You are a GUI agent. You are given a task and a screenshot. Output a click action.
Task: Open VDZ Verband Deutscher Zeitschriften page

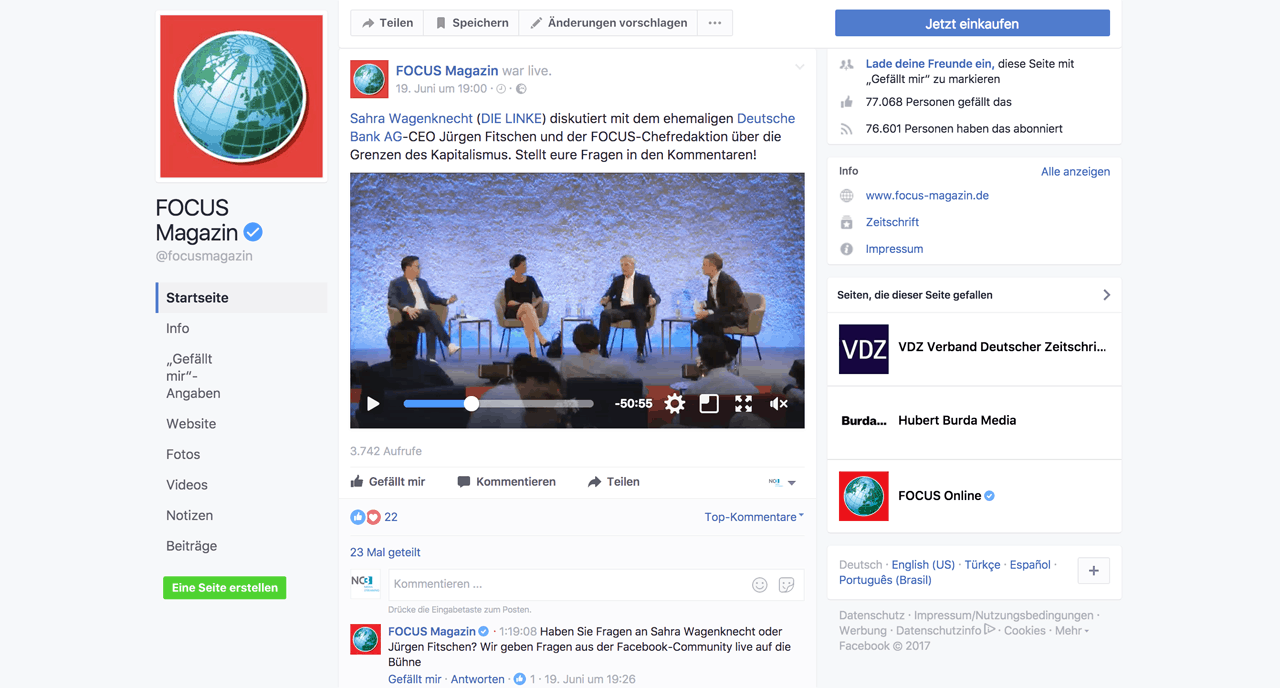1002,347
